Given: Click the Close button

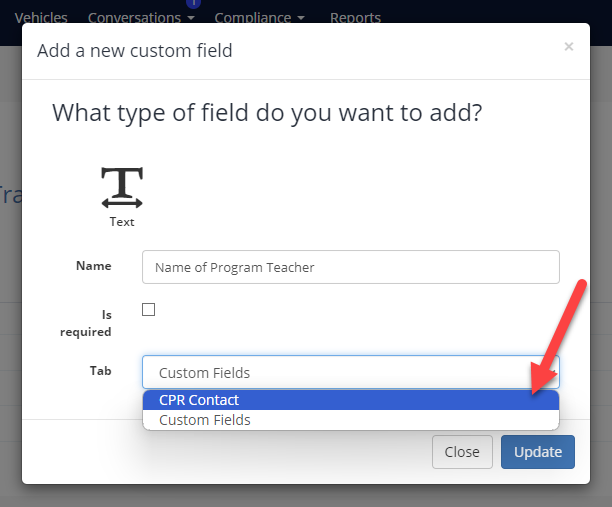Looking at the screenshot, I should point(462,452).
